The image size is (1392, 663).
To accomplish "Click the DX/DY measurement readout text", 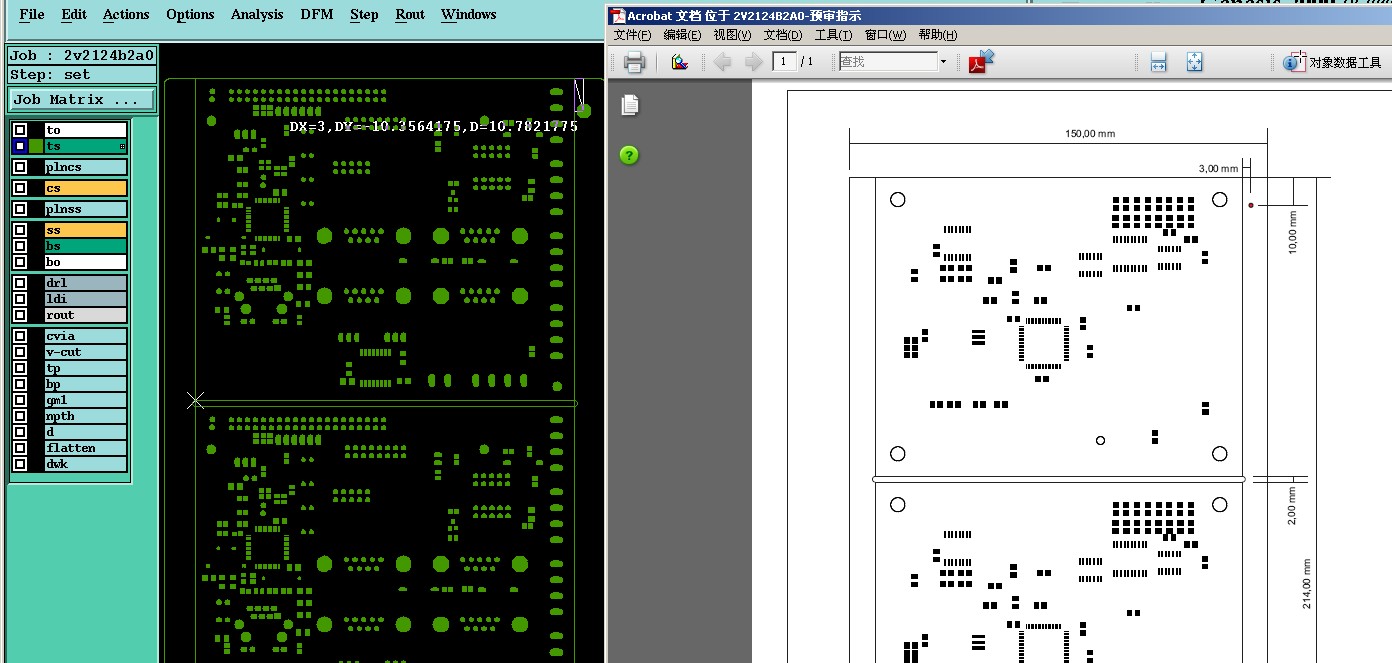I will [x=433, y=127].
